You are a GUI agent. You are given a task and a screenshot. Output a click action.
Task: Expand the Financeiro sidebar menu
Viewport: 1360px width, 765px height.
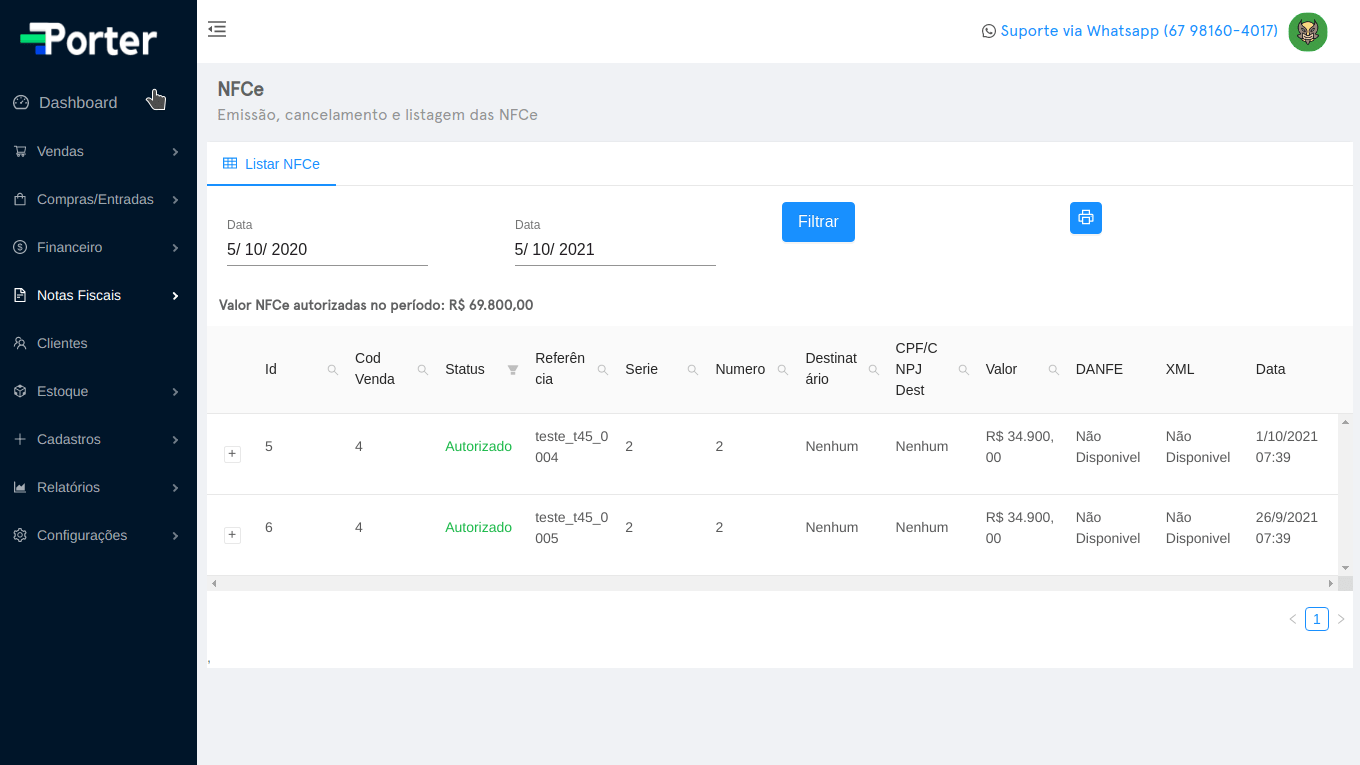click(98, 248)
